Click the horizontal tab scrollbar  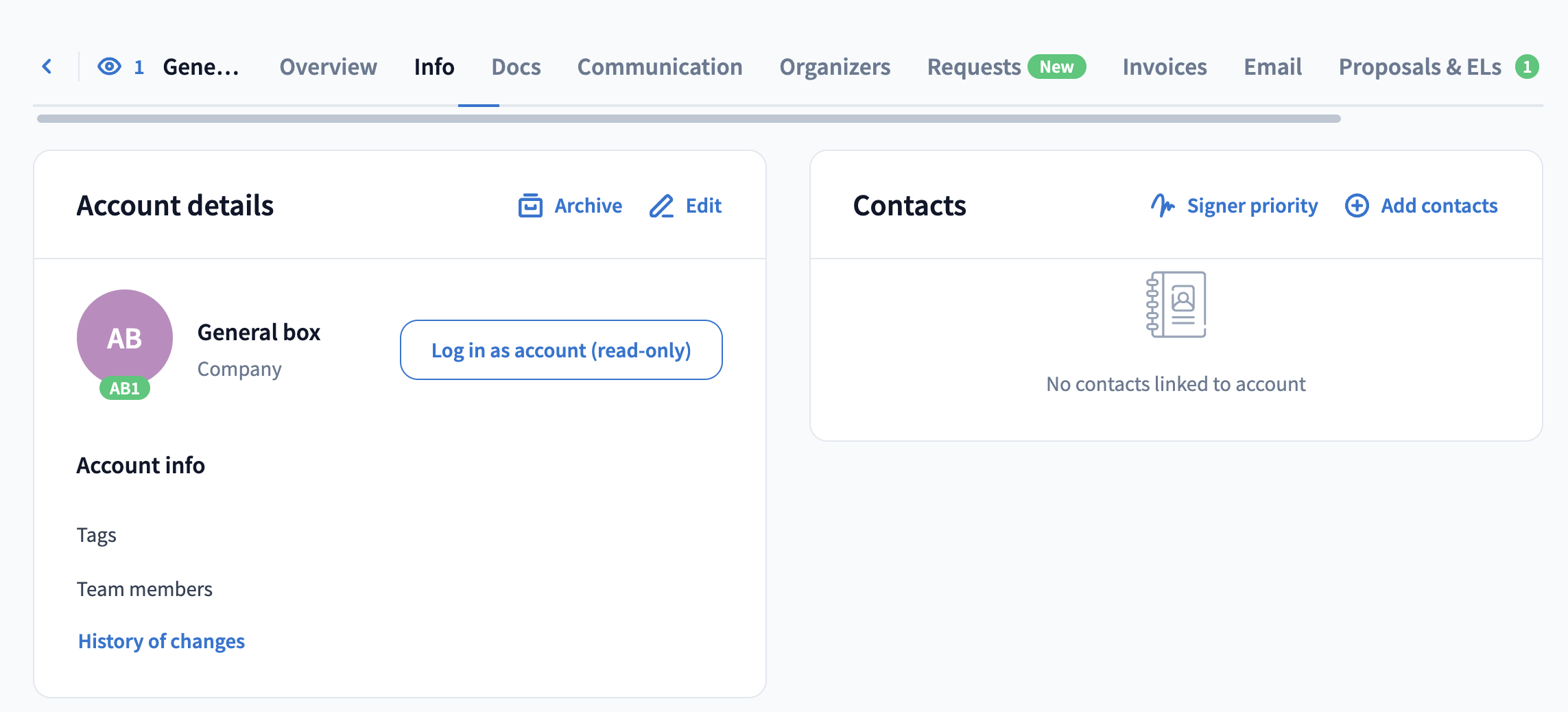(x=688, y=119)
